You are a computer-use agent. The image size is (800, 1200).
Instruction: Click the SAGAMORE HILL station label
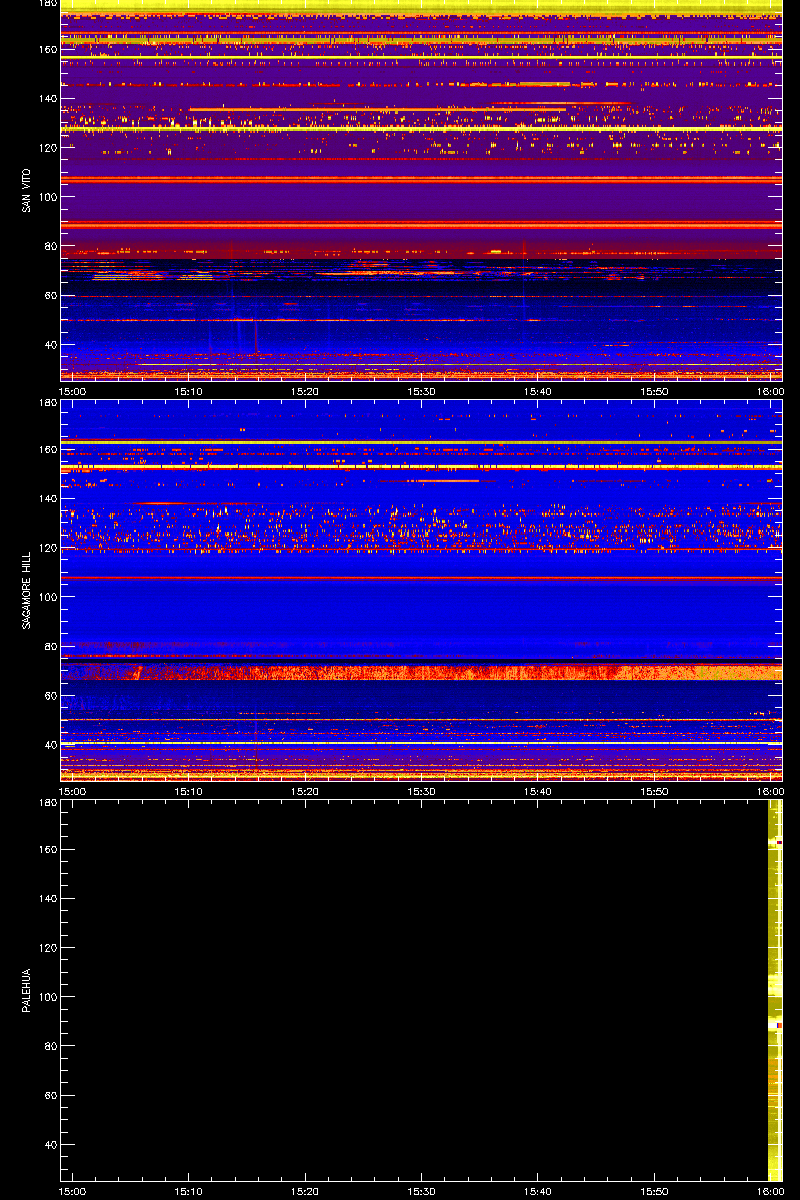pyautogui.click(x=27, y=590)
